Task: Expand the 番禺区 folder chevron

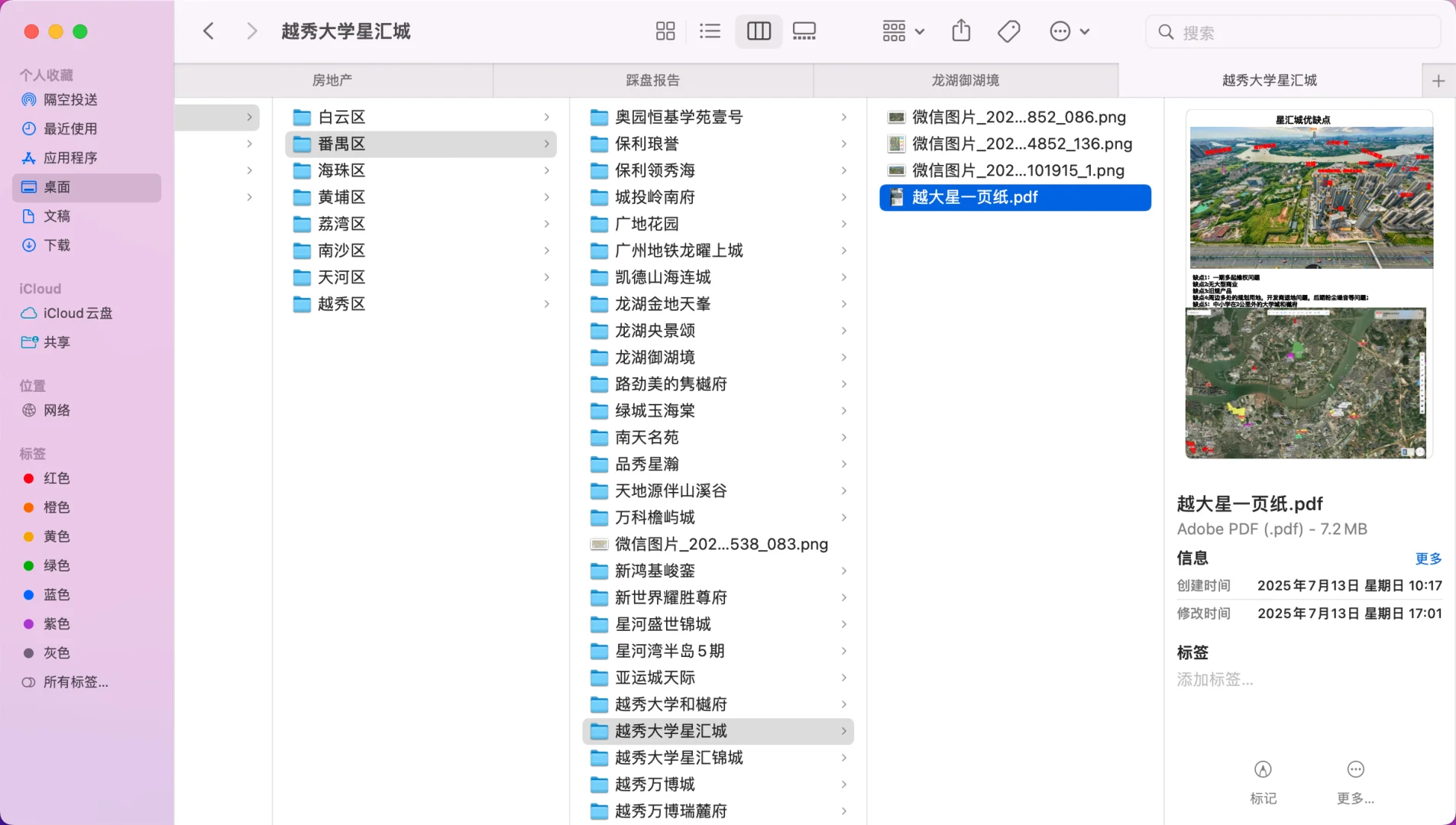Action: tap(546, 144)
